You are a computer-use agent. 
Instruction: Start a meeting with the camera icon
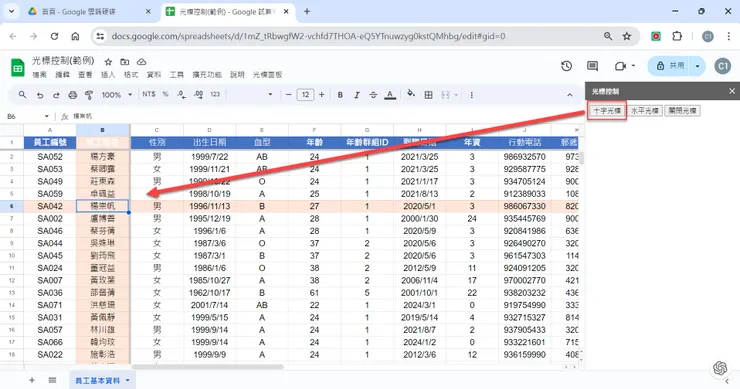pos(620,66)
